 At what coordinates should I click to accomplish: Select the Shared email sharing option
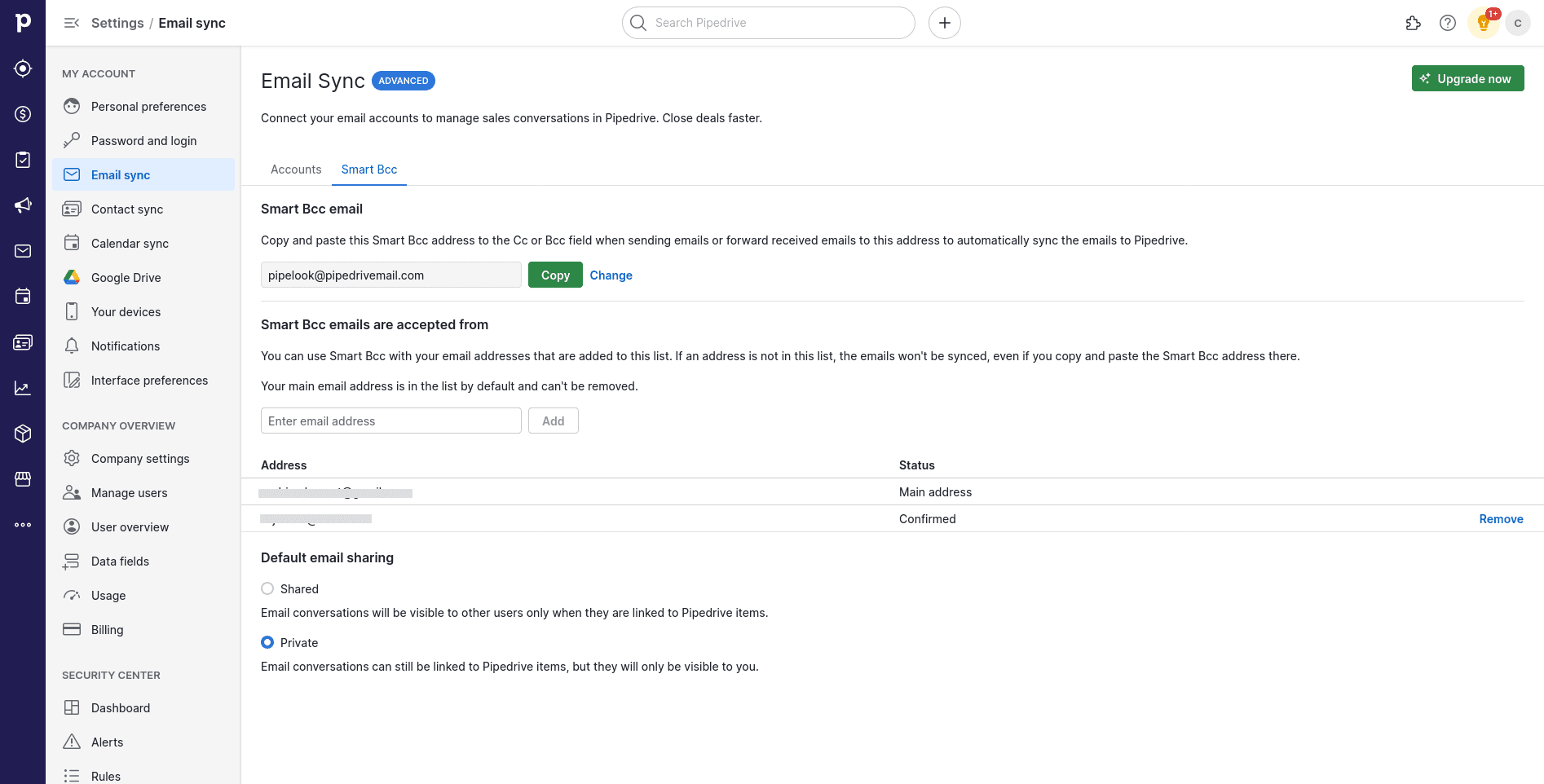pyautogui.click(x=267, y=588)
